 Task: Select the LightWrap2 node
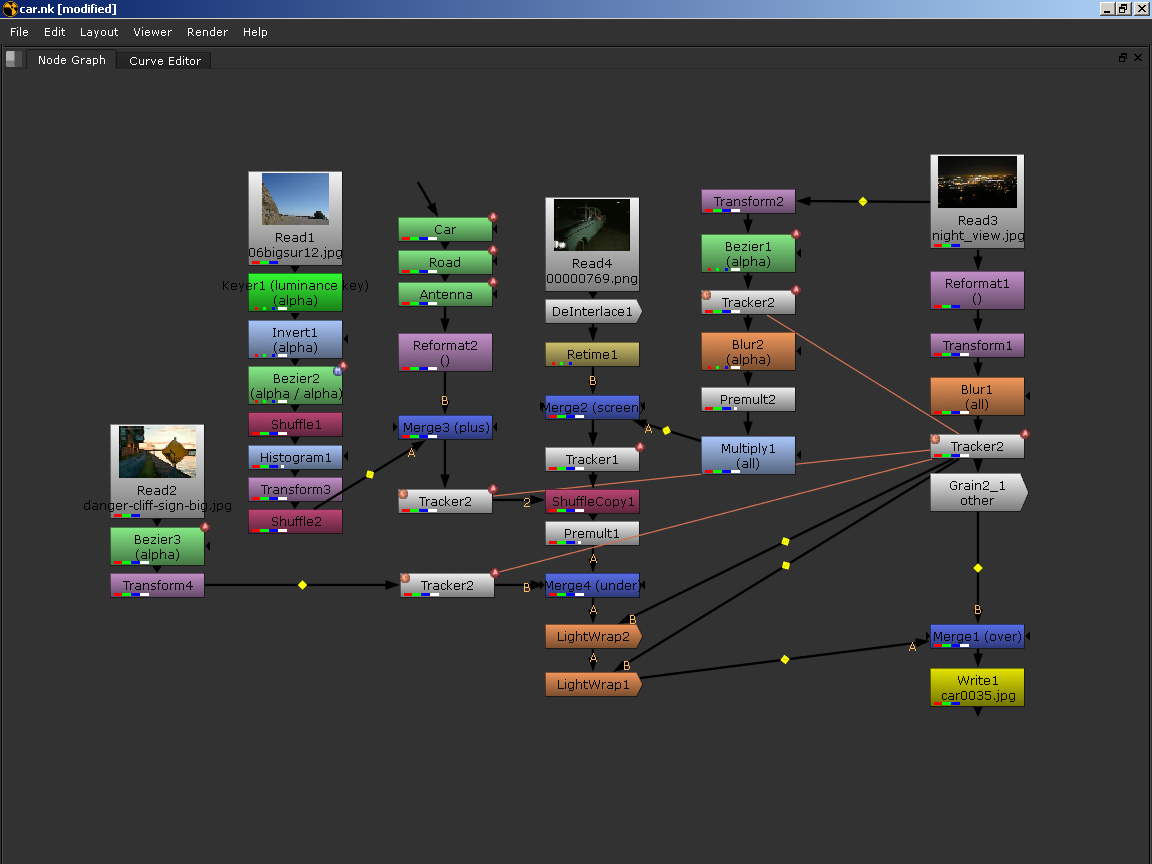(594, 636)
